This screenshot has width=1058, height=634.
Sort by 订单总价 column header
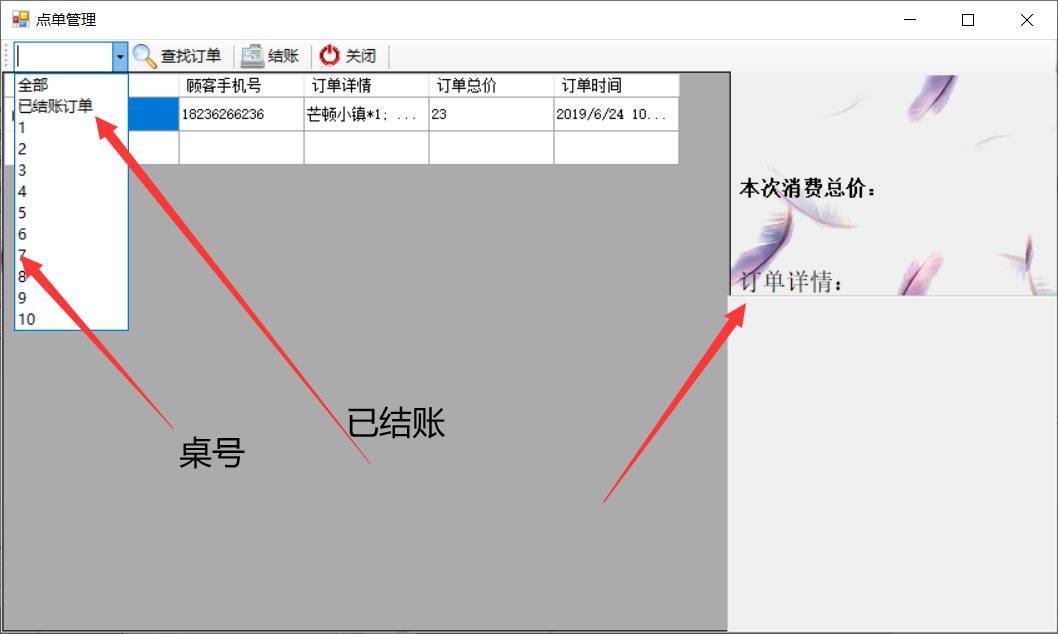coord(491,86)
